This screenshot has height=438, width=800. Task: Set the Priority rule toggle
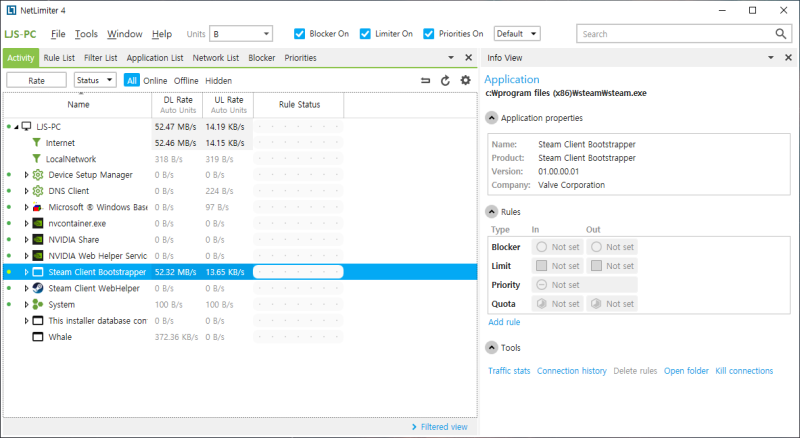tap(542, 285)
